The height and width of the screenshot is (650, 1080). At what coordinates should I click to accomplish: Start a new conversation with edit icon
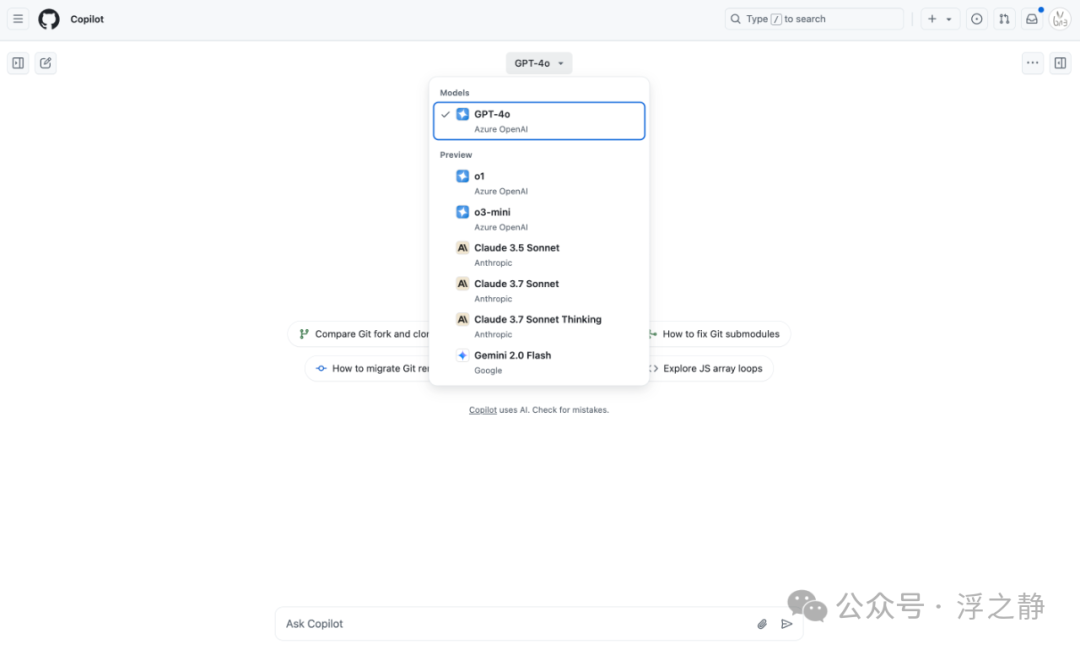click(x=46, y=63)
